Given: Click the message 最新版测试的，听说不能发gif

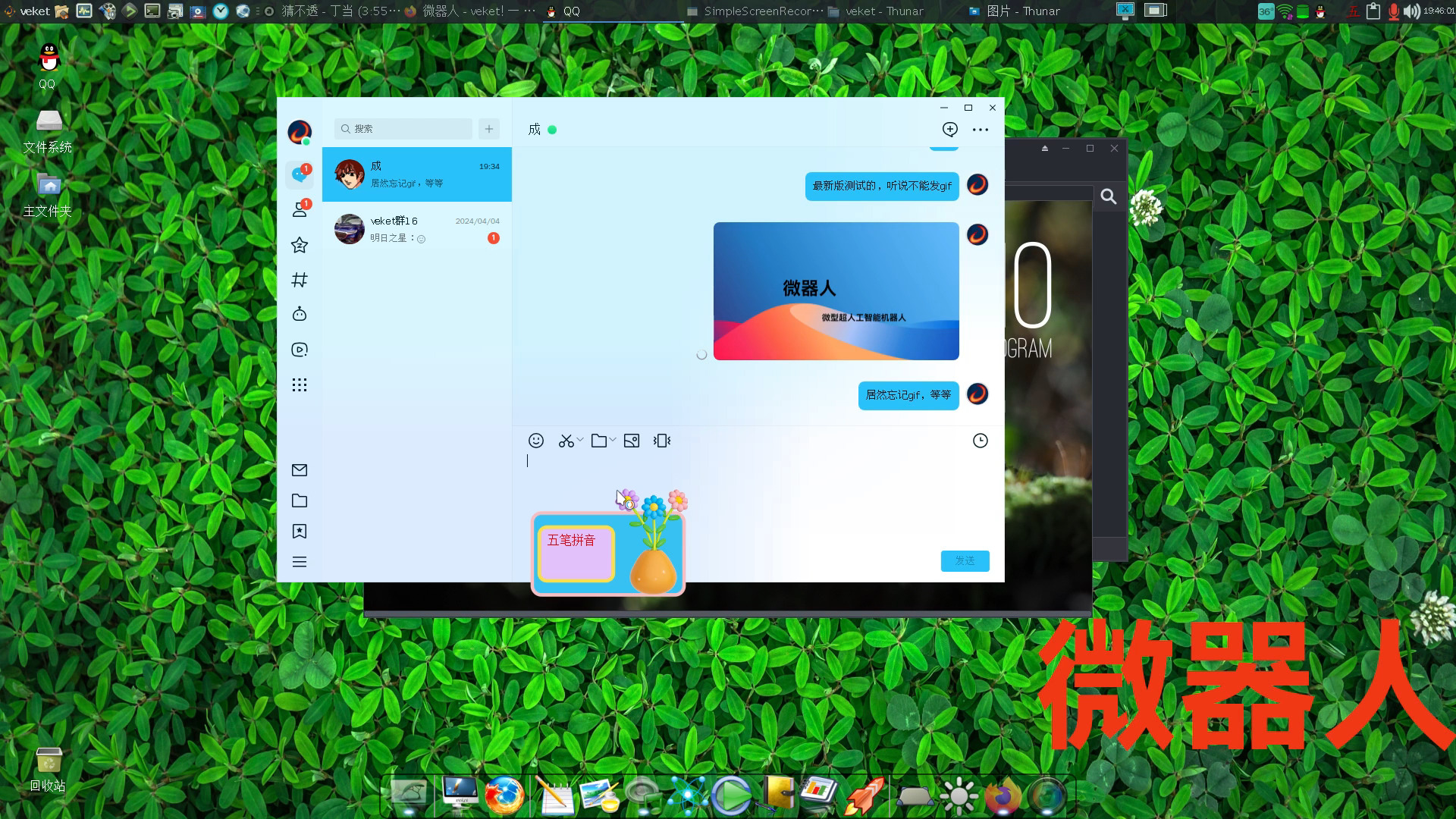Looking at the screenshot, I should (882, 186).
